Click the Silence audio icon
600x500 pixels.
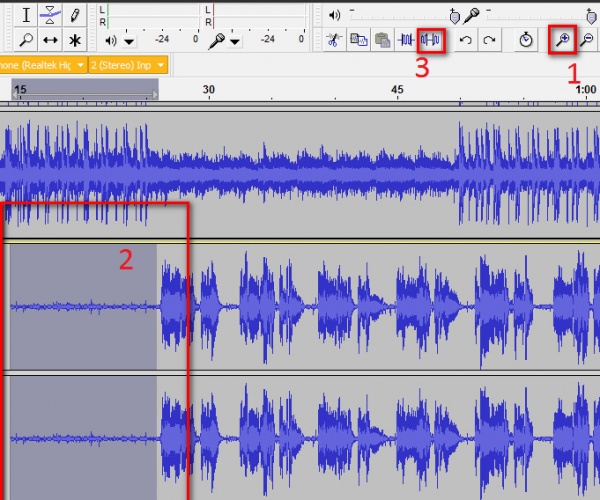(x=432, y=41)
